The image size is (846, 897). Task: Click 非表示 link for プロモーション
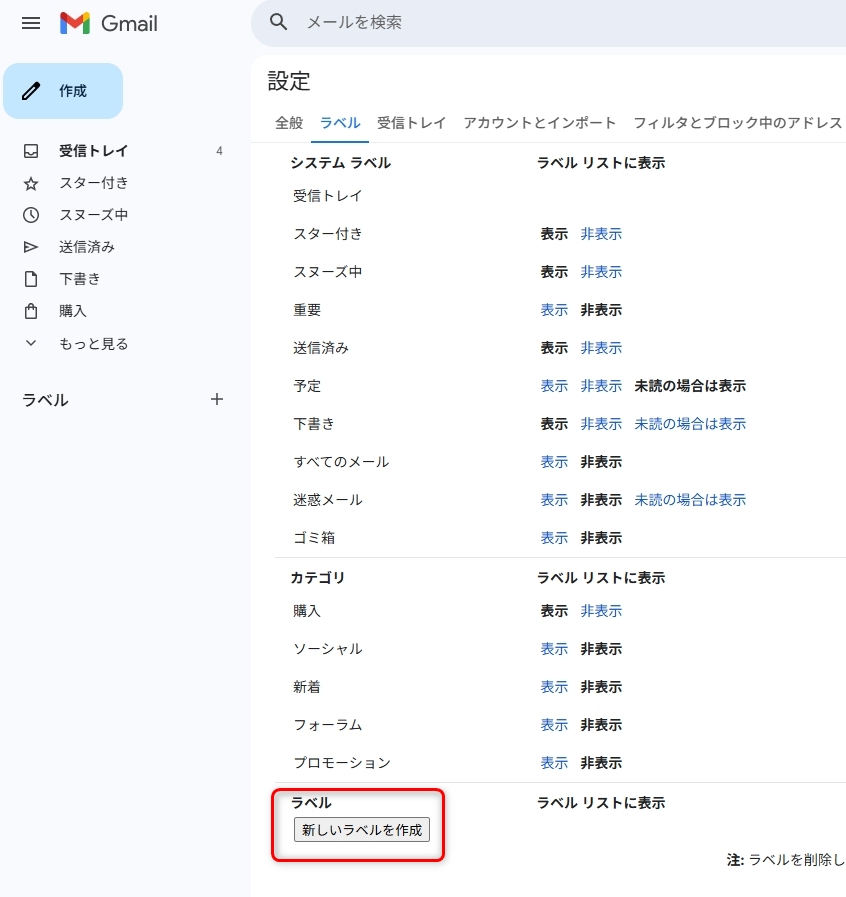coord(598,762)
